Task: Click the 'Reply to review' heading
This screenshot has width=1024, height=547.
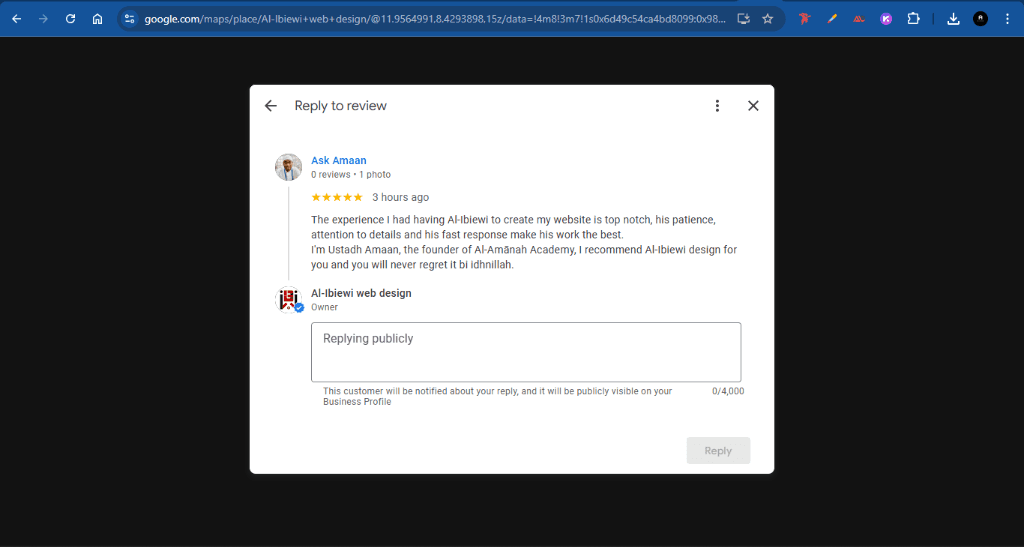Action: 340,106
